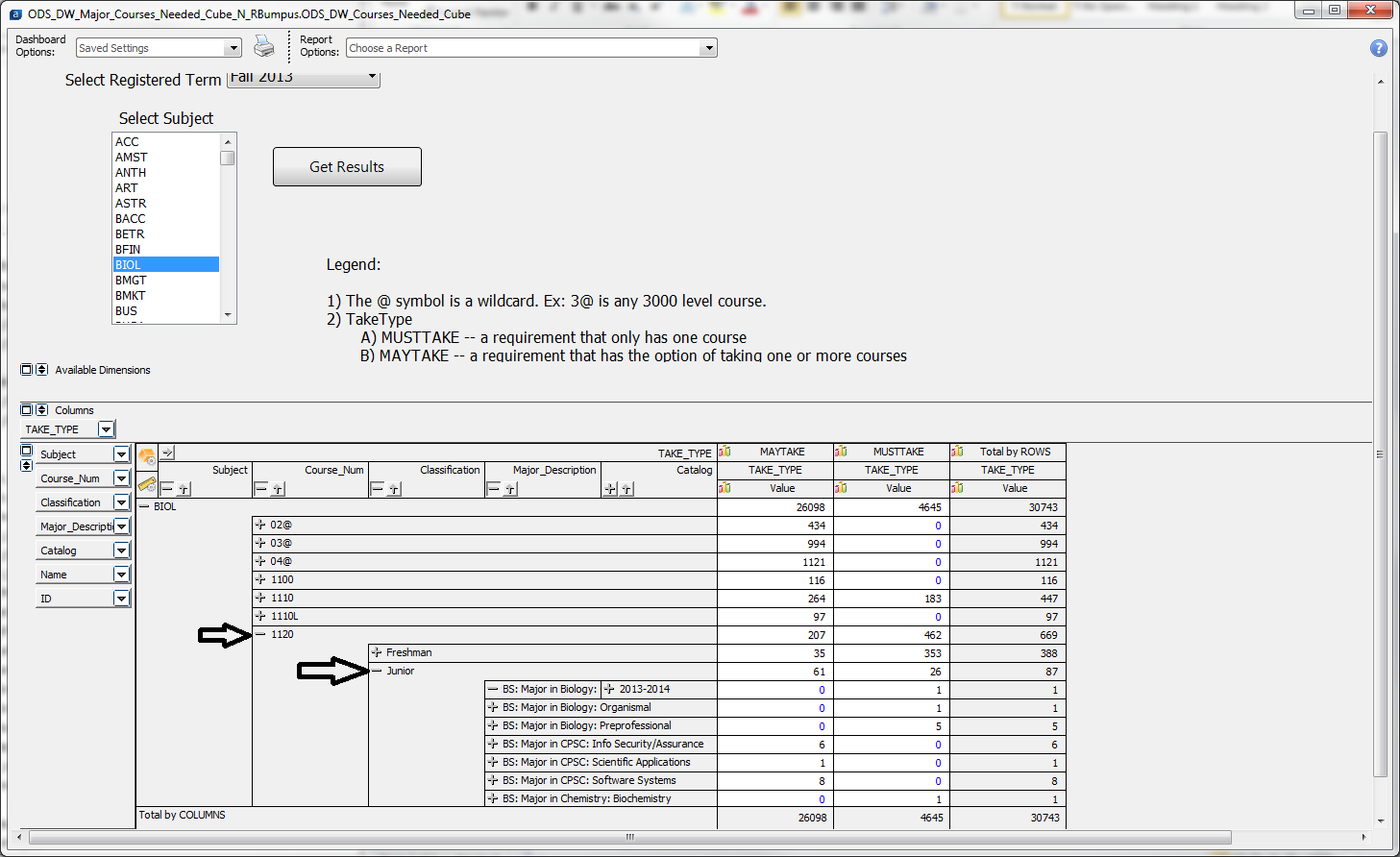Click the up-arrow sort icon under the Major_Description header
Image resolution: width=1400 pixels, height=857 pixels.
510,489
